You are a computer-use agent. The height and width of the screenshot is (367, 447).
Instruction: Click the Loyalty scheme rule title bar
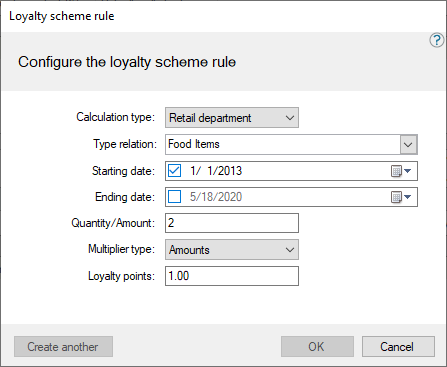223,16
